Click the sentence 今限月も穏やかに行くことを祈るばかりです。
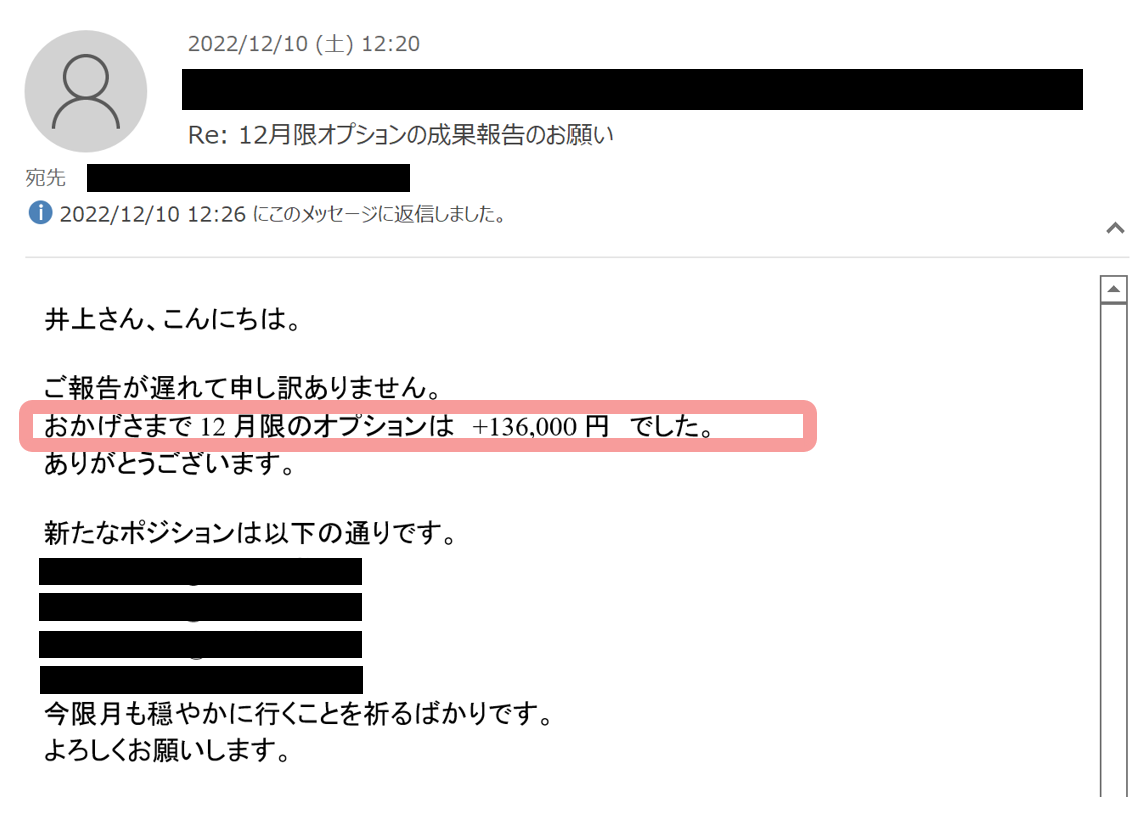The width and height of the screenshot is (1140, 820). point(299,713)
